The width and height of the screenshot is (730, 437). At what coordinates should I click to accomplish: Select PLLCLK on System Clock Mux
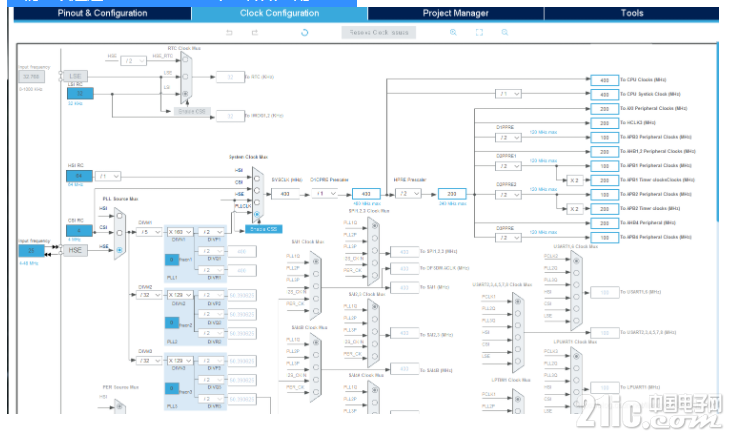(257, 214)
